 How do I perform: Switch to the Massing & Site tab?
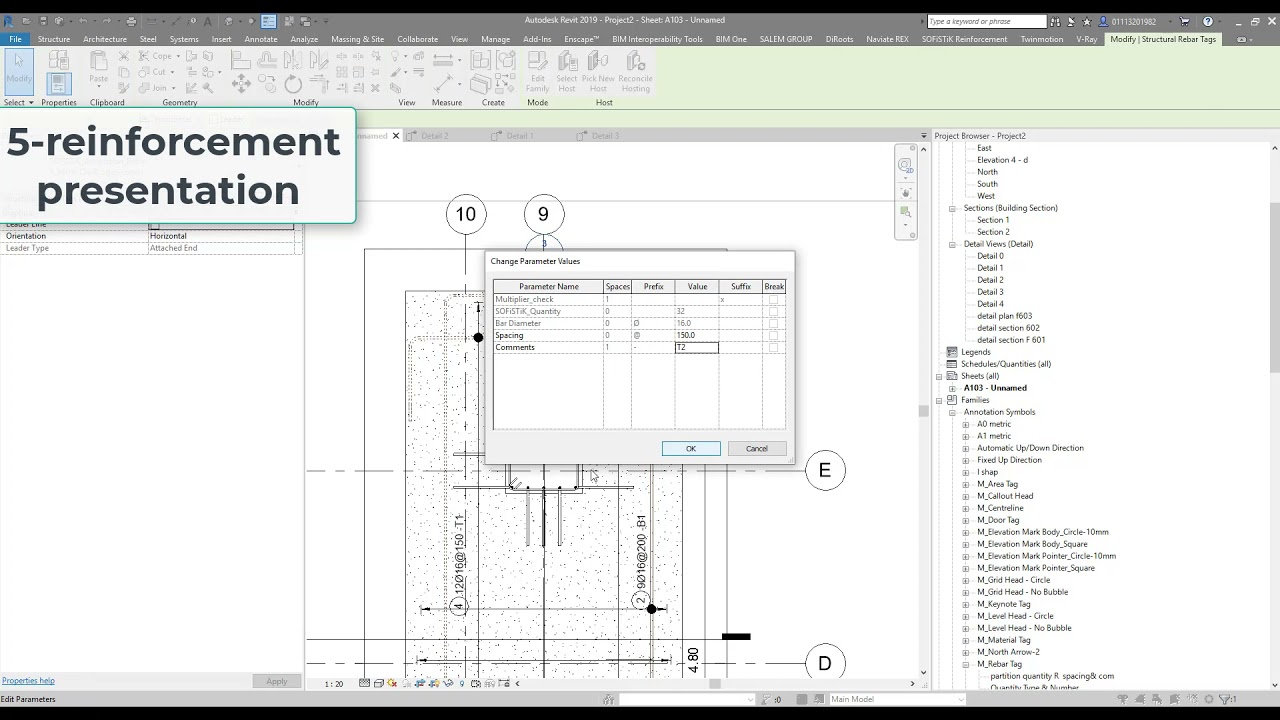point(357,39)
